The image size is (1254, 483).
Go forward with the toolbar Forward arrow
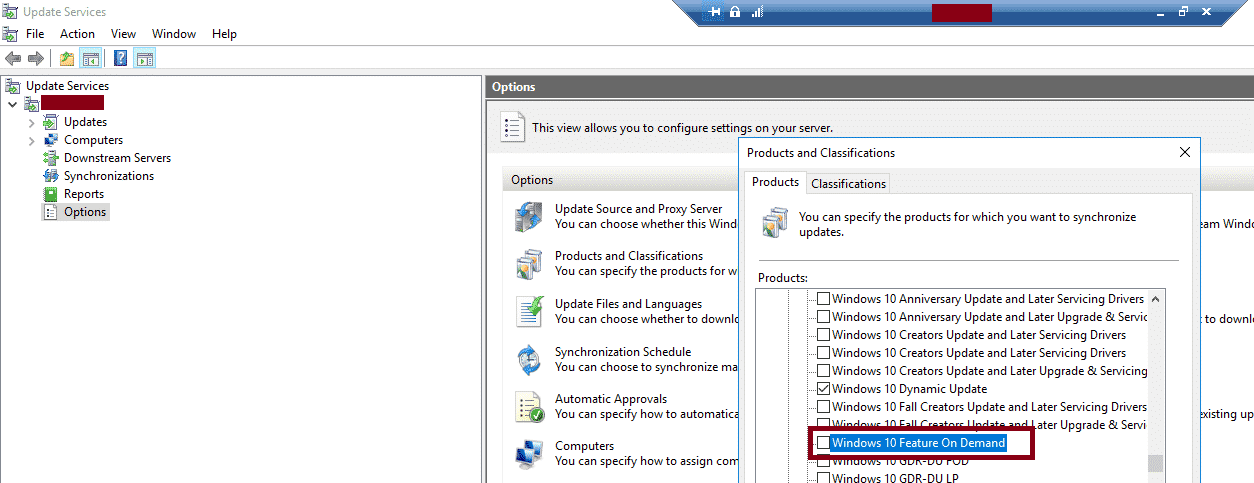pyautogui.click(x=35, y=59)
